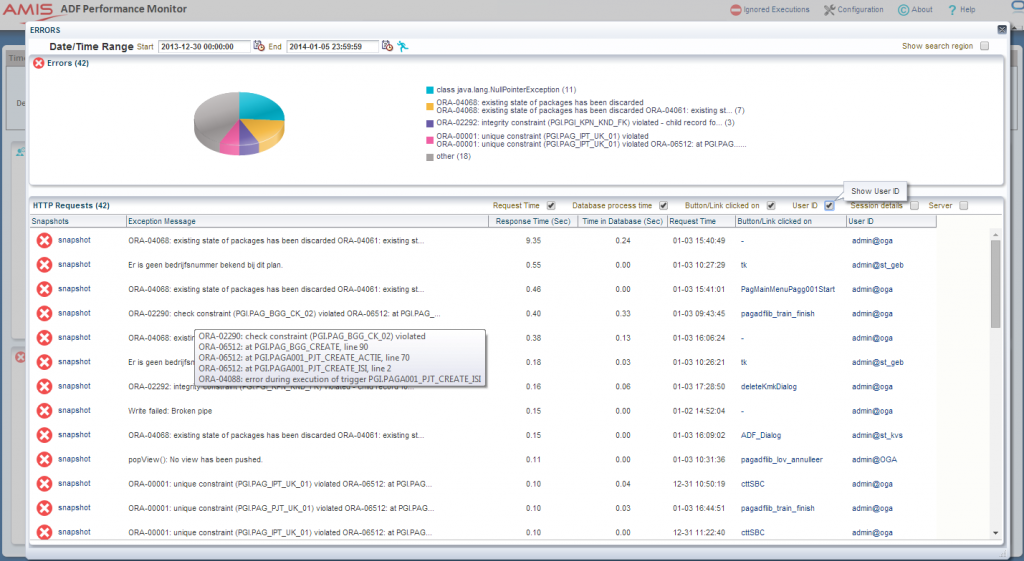Open snapshot link for popView() row

click(x=74, y=459)
